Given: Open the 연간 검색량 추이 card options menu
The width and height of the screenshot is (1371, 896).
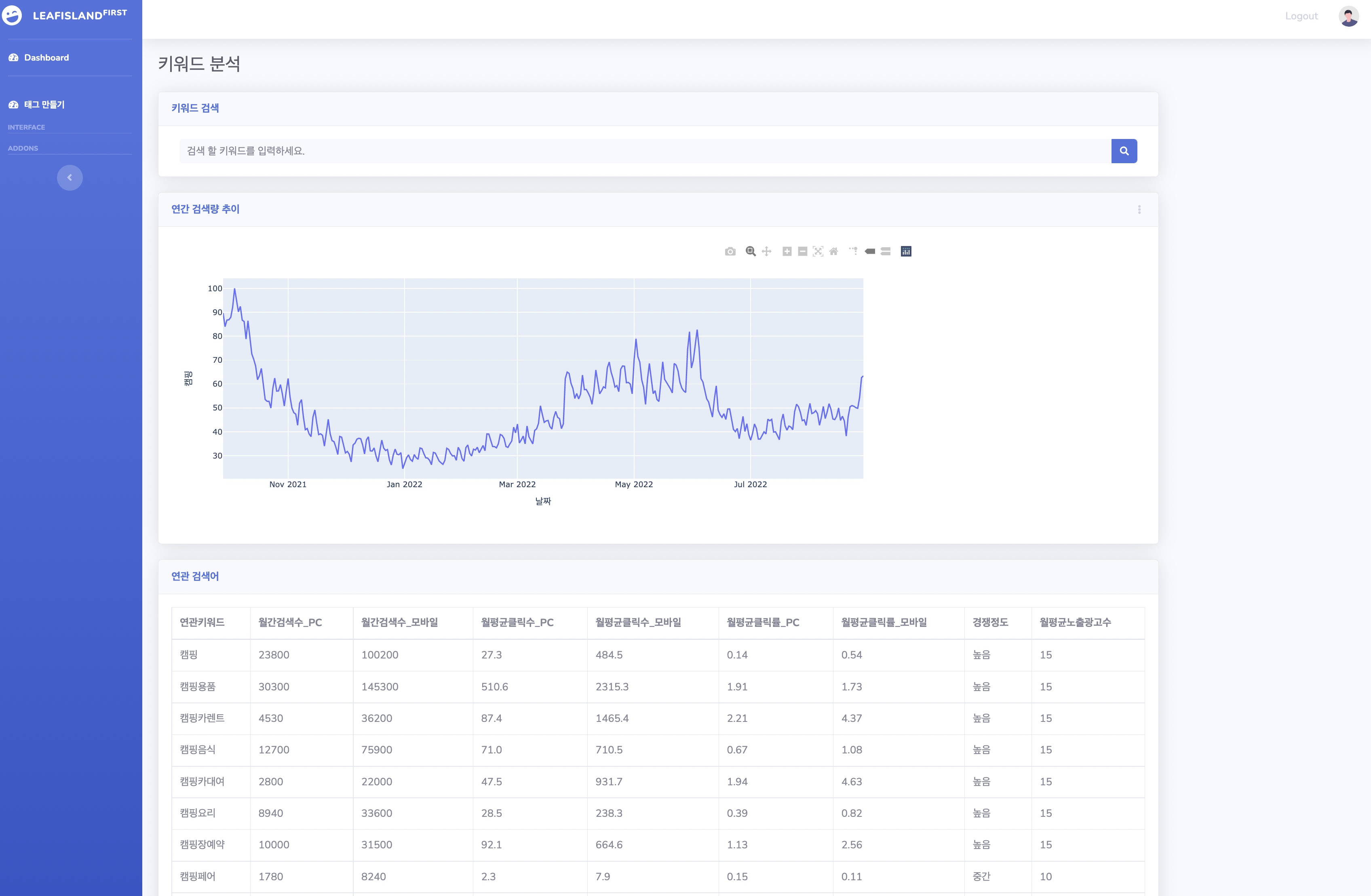Looking at the screenshot, I should [x=1139, y=210].
